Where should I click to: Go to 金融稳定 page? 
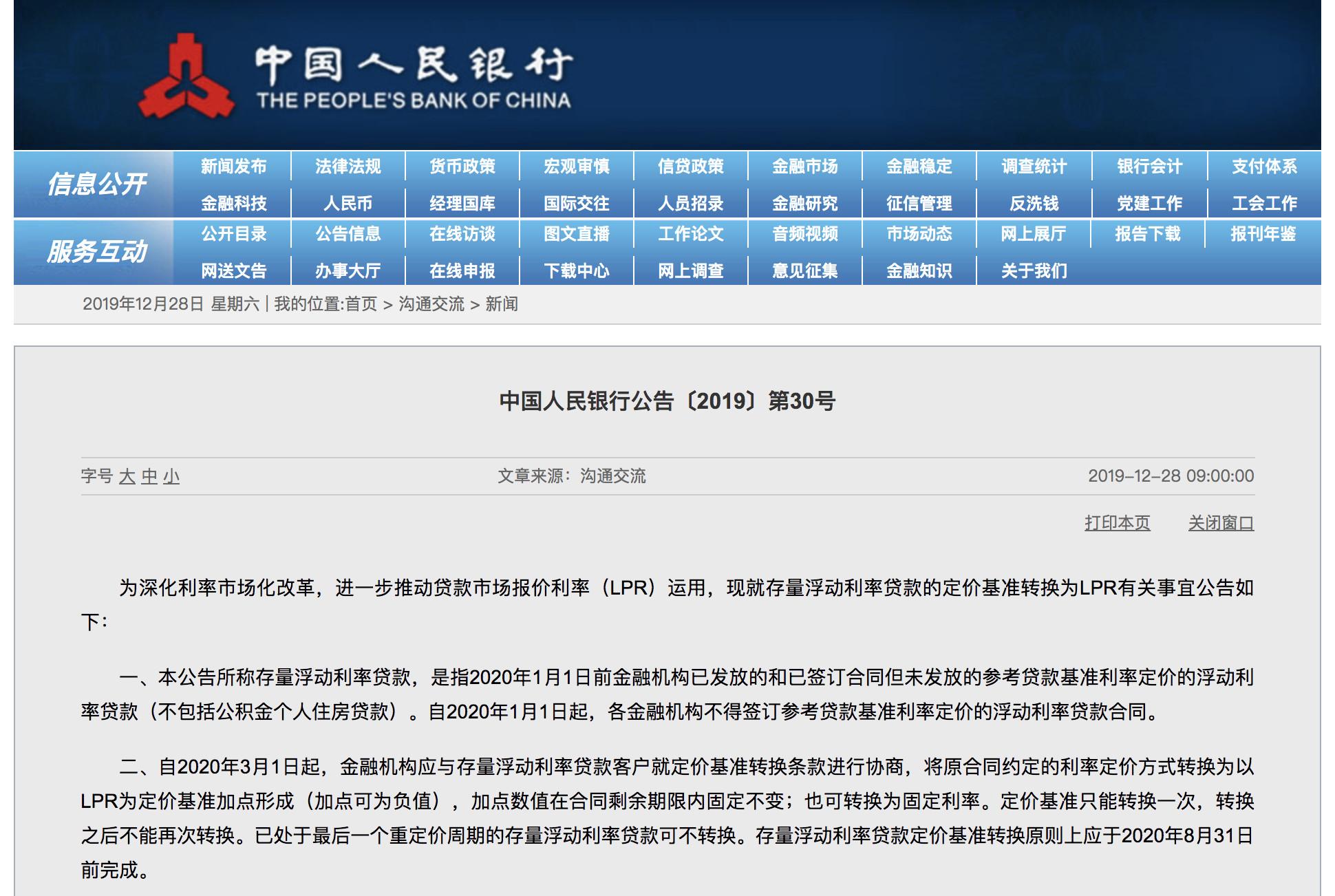[x=919, y=167]
